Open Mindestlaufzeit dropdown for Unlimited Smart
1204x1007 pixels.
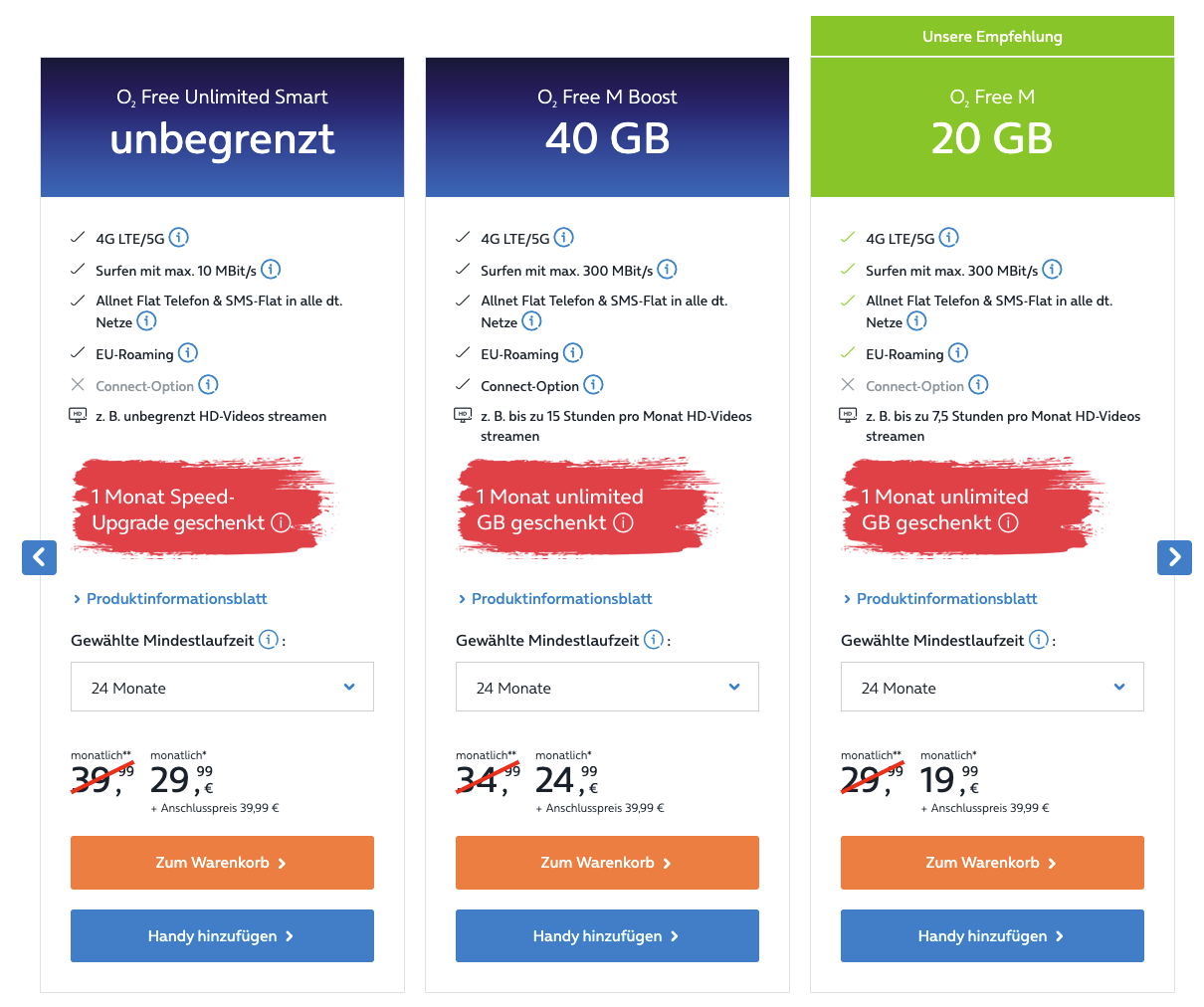point(222,687)
